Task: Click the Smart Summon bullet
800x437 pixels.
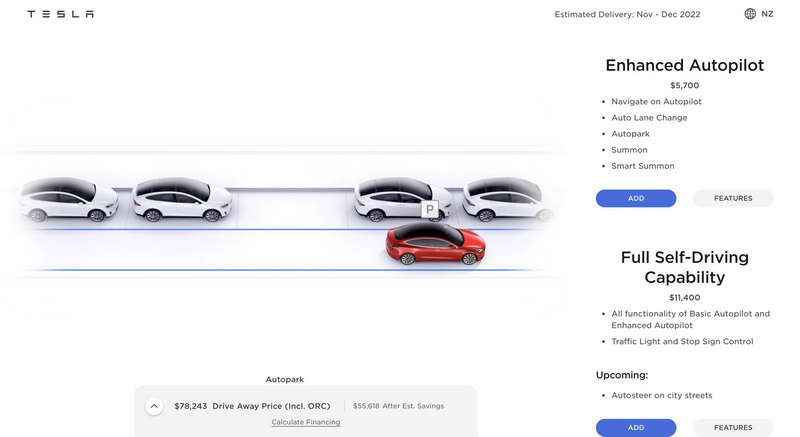Action: pos(642,166)
